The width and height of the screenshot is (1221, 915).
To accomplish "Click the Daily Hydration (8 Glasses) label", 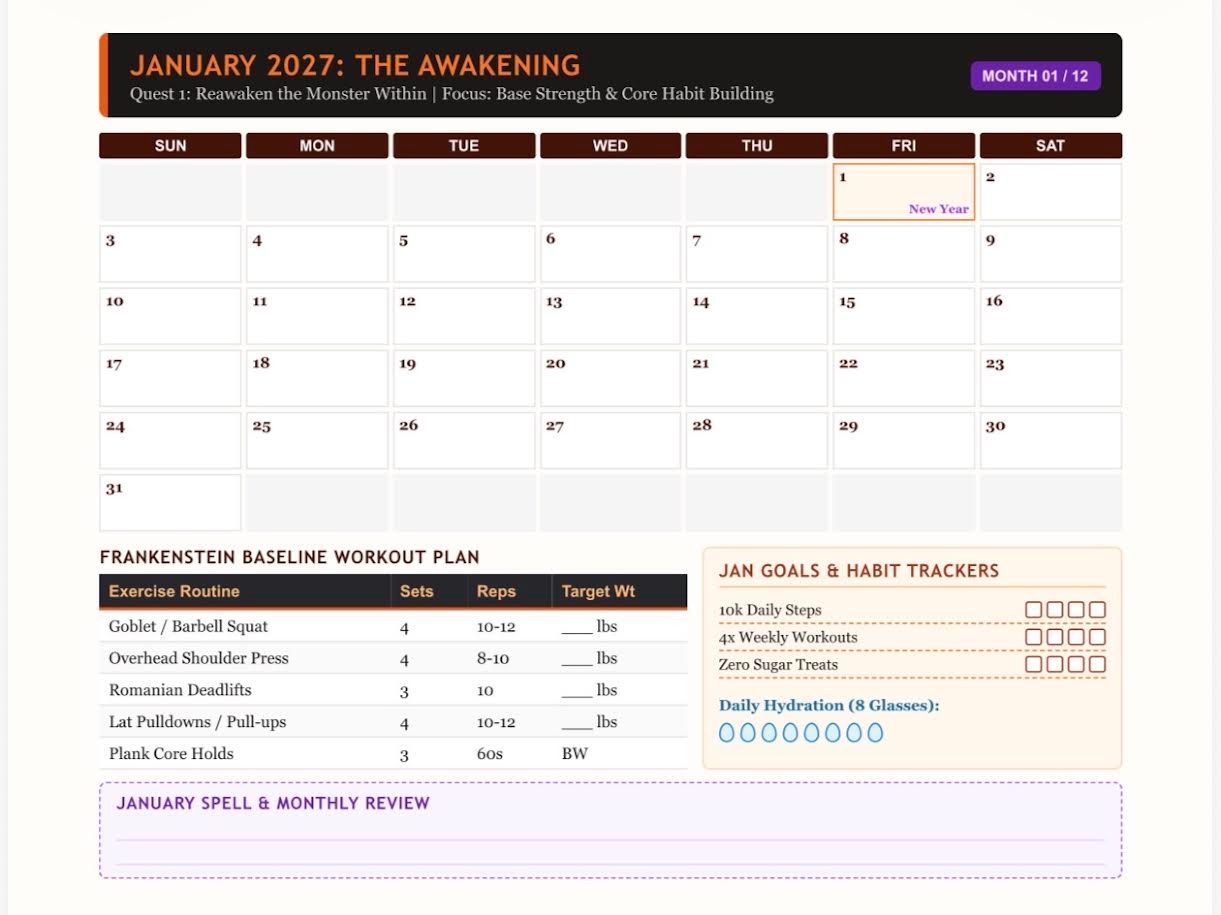I will (829, 706).
